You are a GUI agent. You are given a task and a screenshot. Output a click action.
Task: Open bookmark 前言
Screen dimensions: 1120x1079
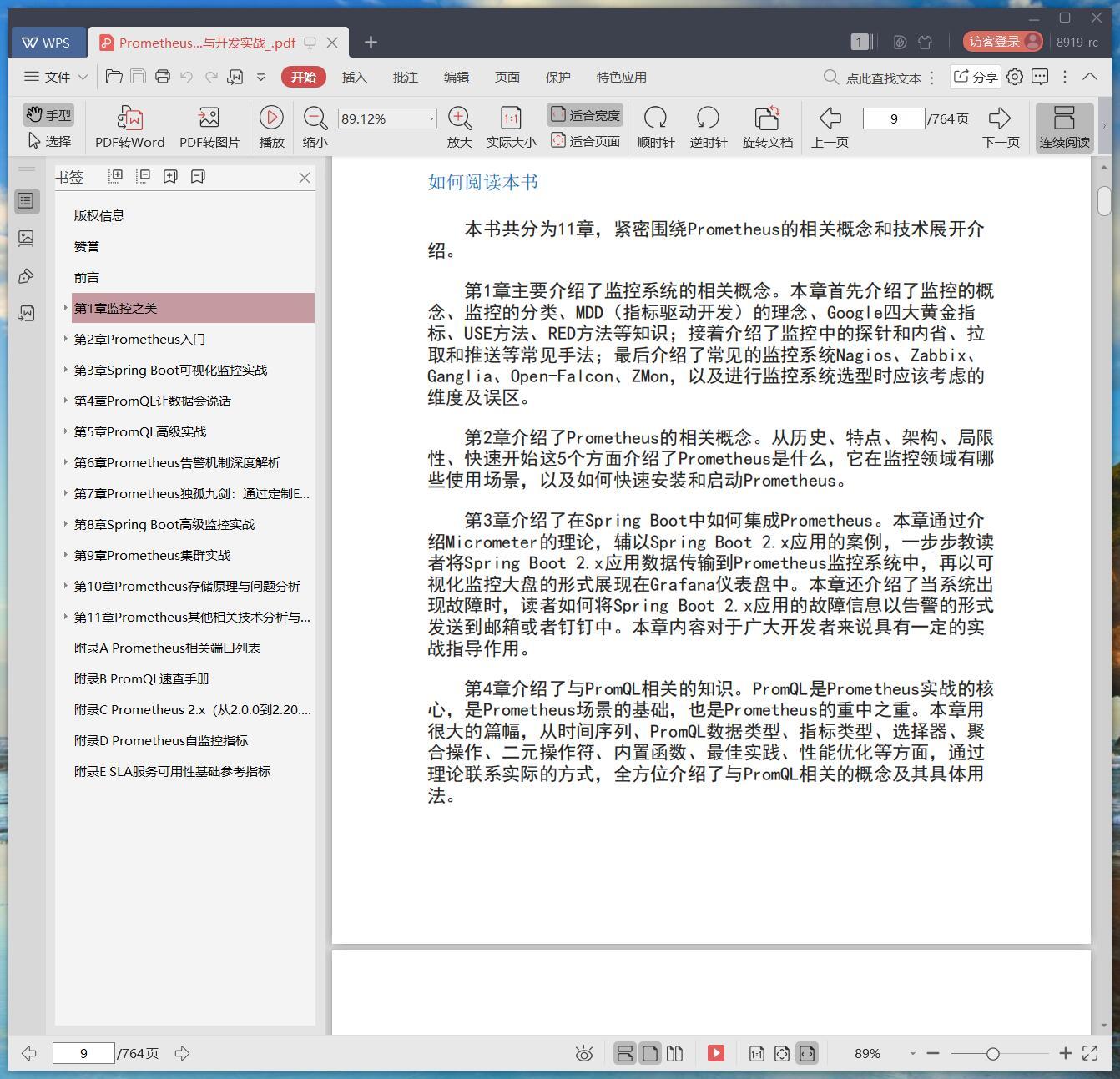87,277
